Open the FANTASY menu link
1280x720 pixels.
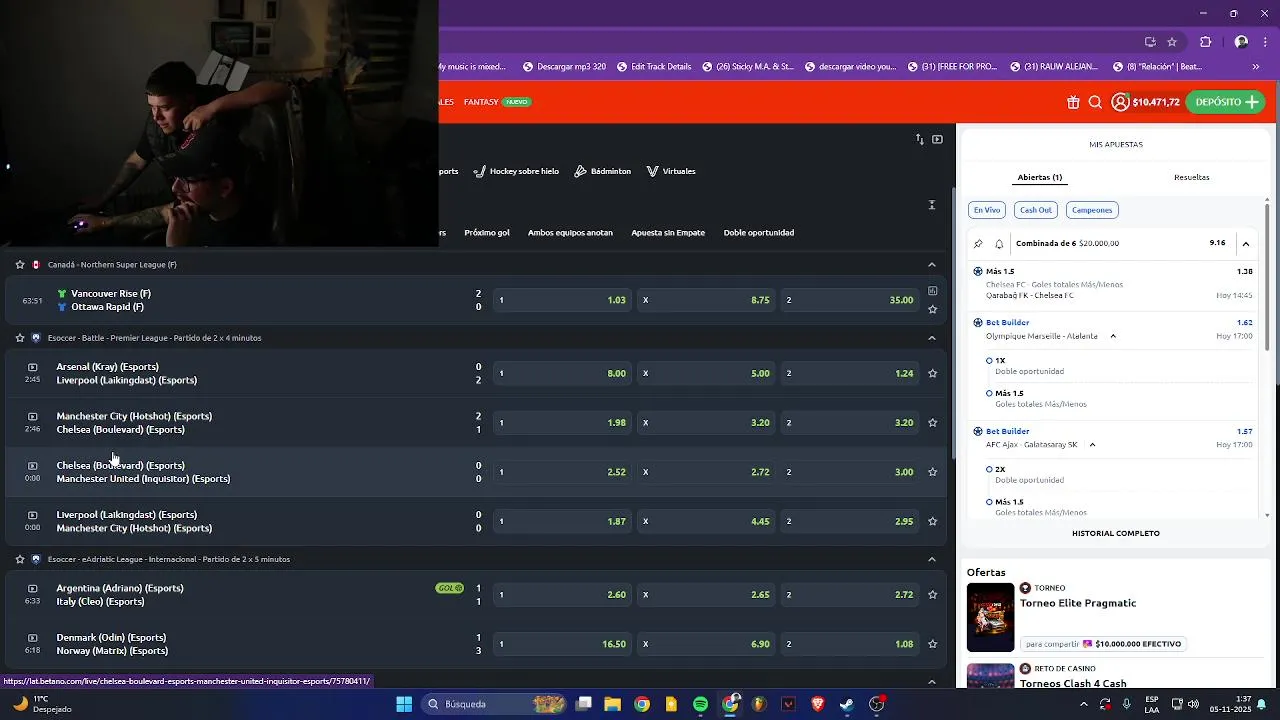[x=481, y=102]
